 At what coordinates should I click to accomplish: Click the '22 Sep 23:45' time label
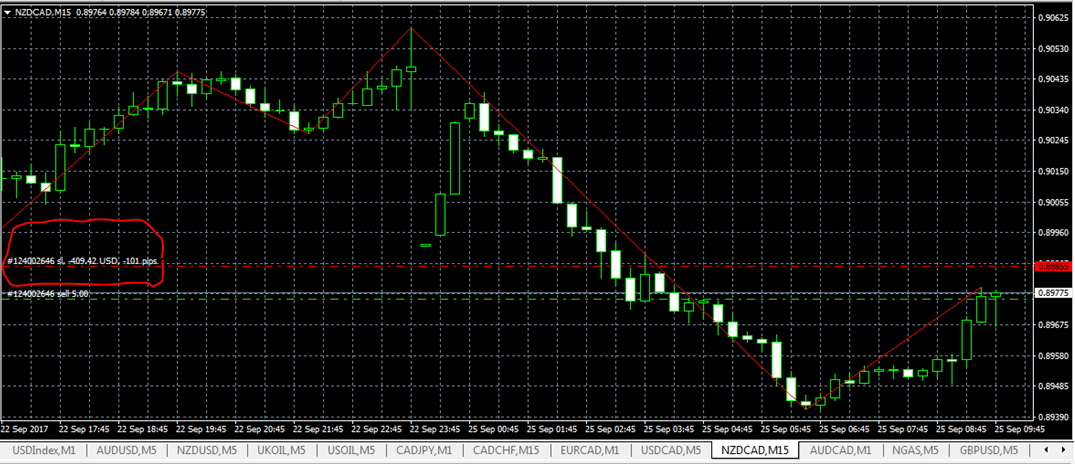pos(435,428)
